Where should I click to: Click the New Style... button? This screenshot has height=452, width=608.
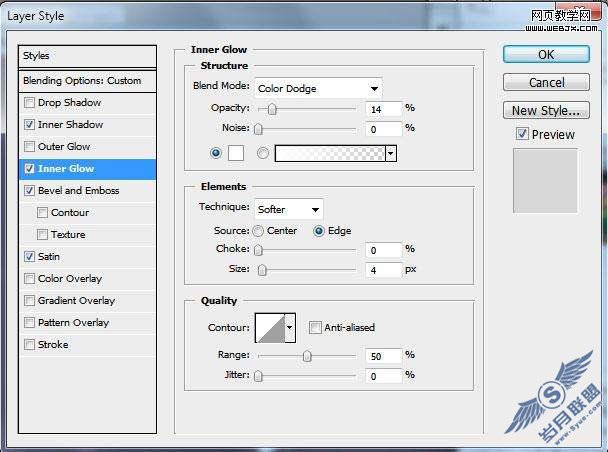[x=546, y=110]
